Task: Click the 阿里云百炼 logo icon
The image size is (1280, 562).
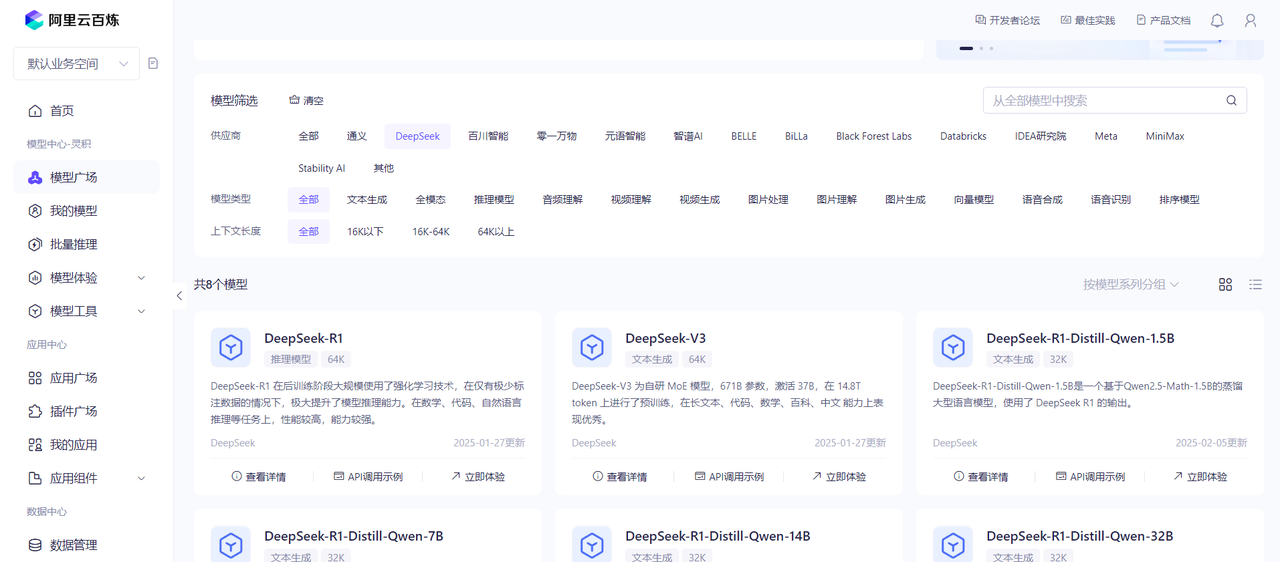Action: click(x=34, y=20)
